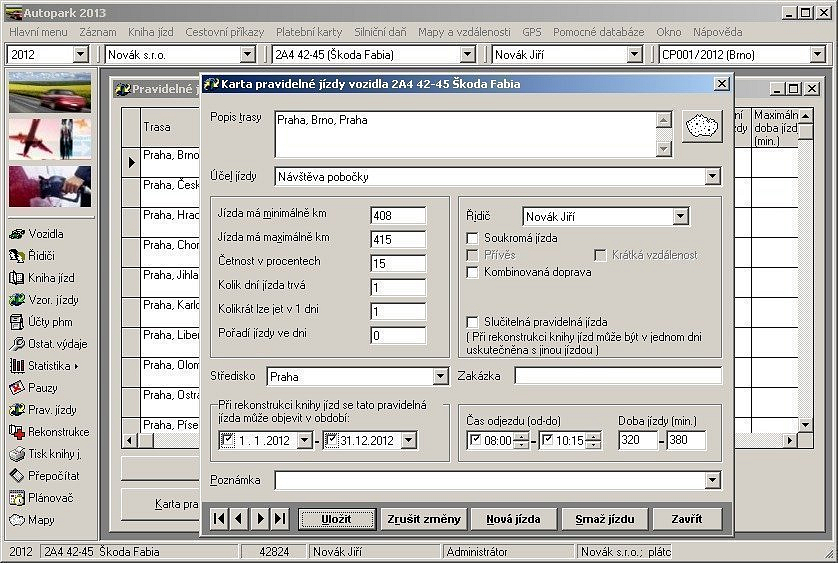Open Účty phm in the sidebar
Image resolution: width=838 pixels, height=563 pixels.
click(x=50, y=321)
